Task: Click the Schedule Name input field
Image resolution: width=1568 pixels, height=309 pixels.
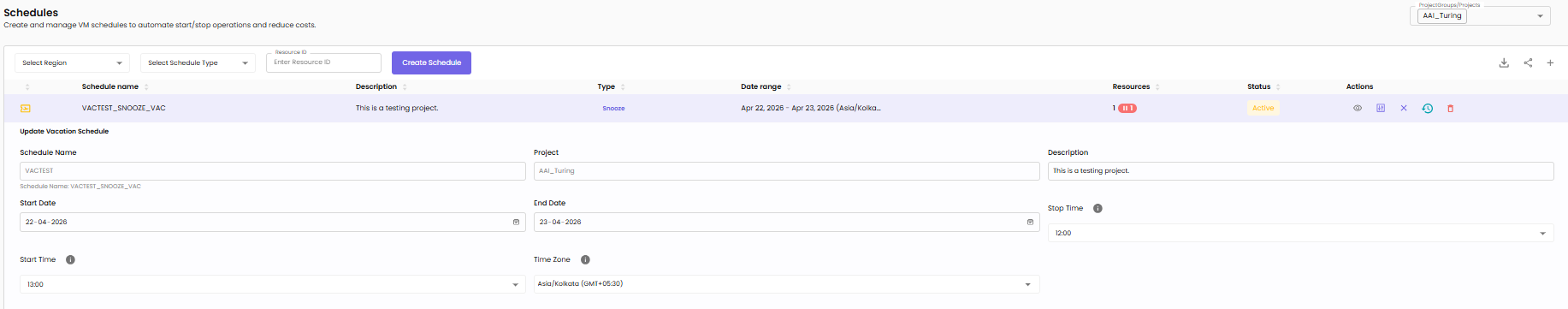Action: (x=273, y=171)
